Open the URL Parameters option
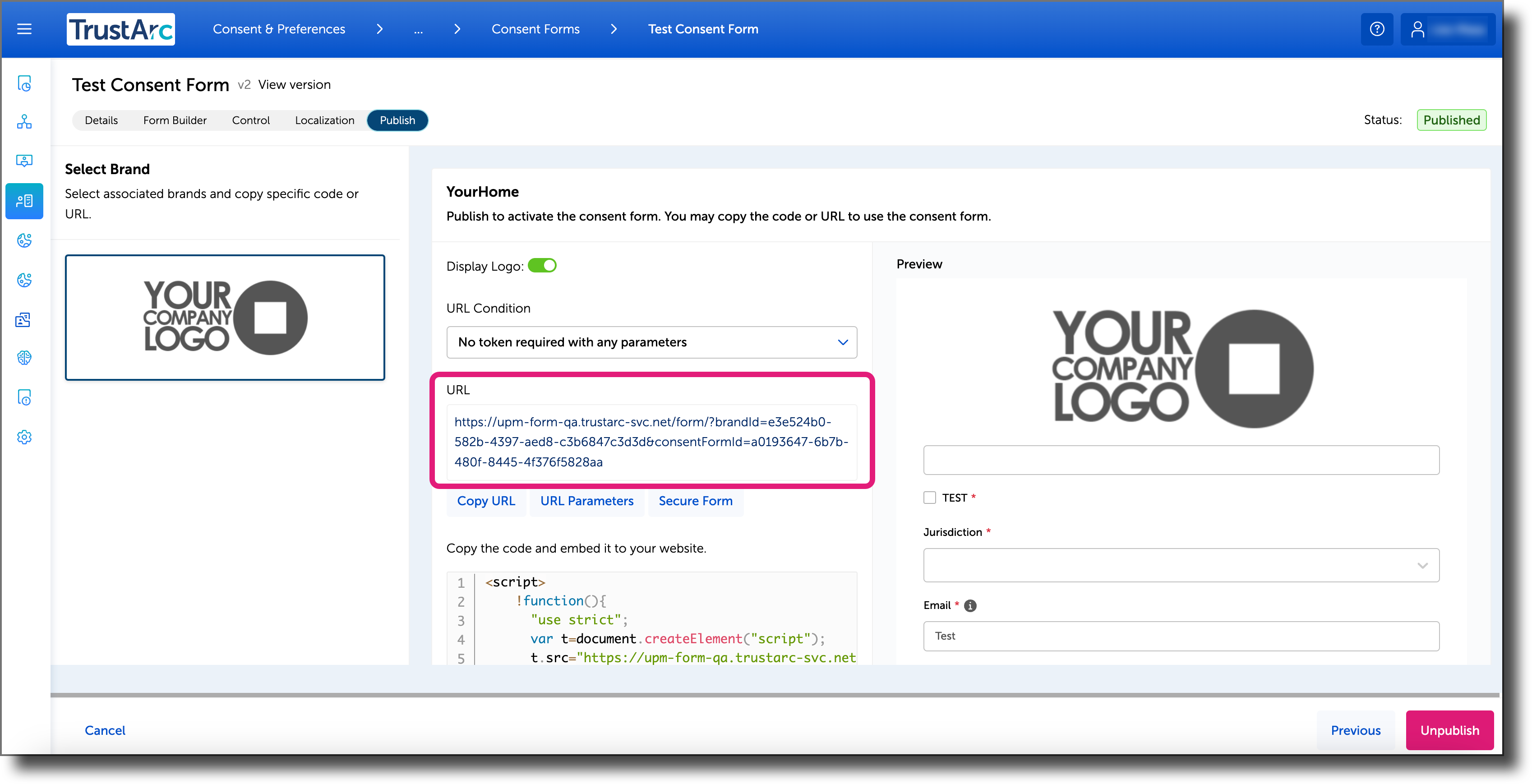The height and width of the screenshot is (784, 1532). (x=586, y=501)
